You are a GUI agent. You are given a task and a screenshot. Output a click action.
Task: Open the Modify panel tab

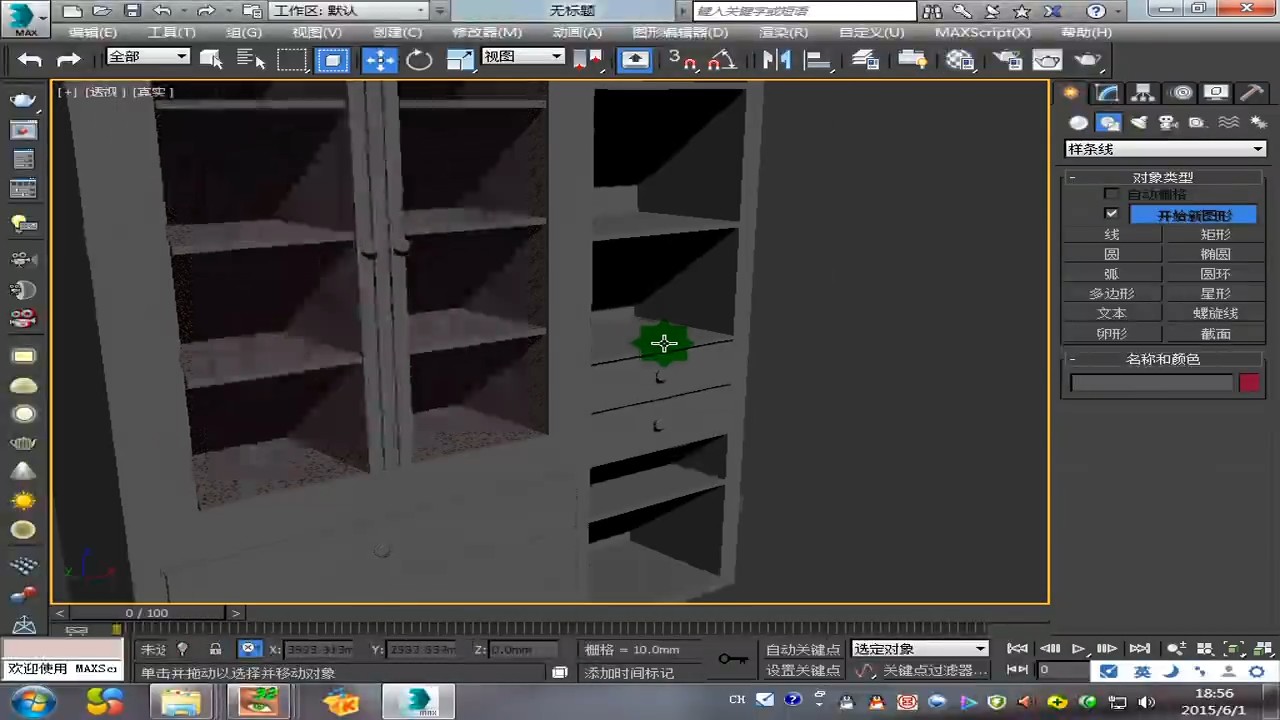1107,93
